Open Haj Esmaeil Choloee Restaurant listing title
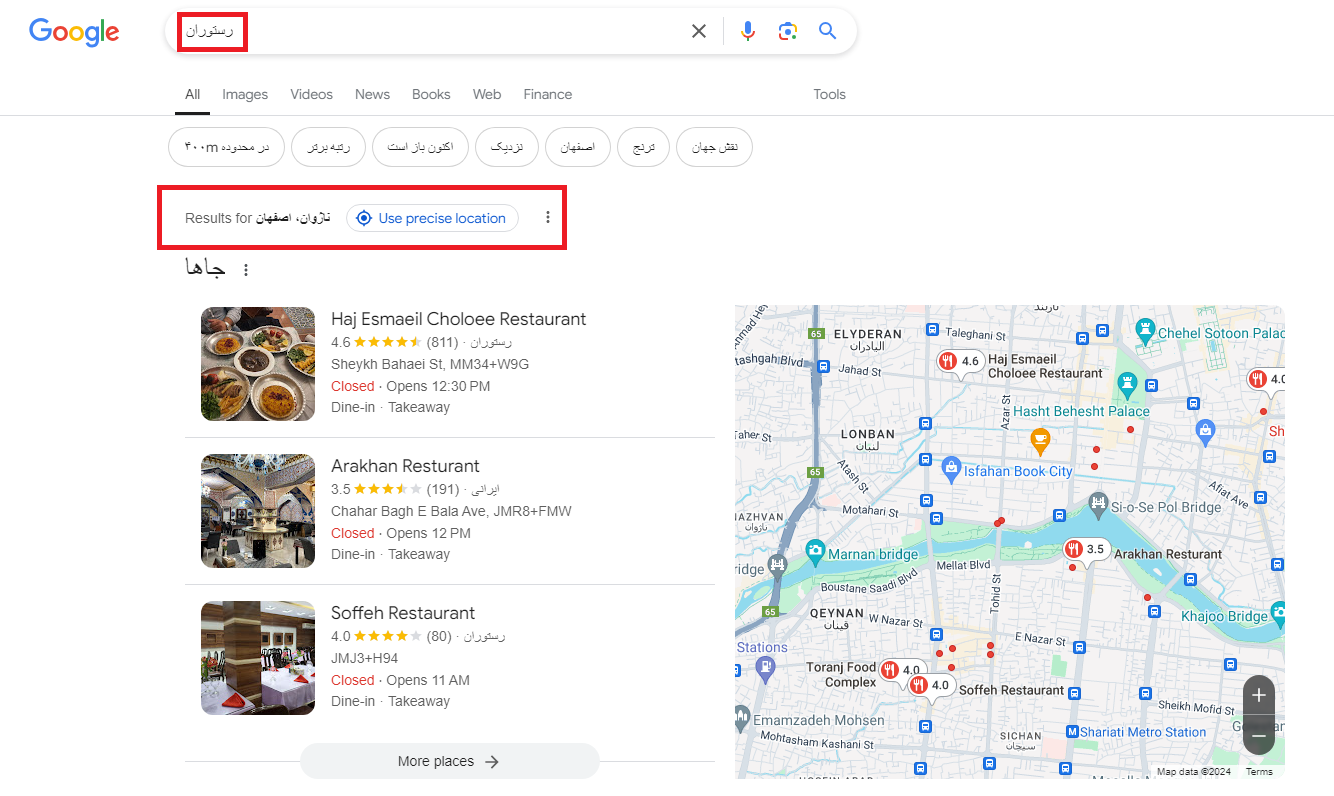 pos(458,319)
